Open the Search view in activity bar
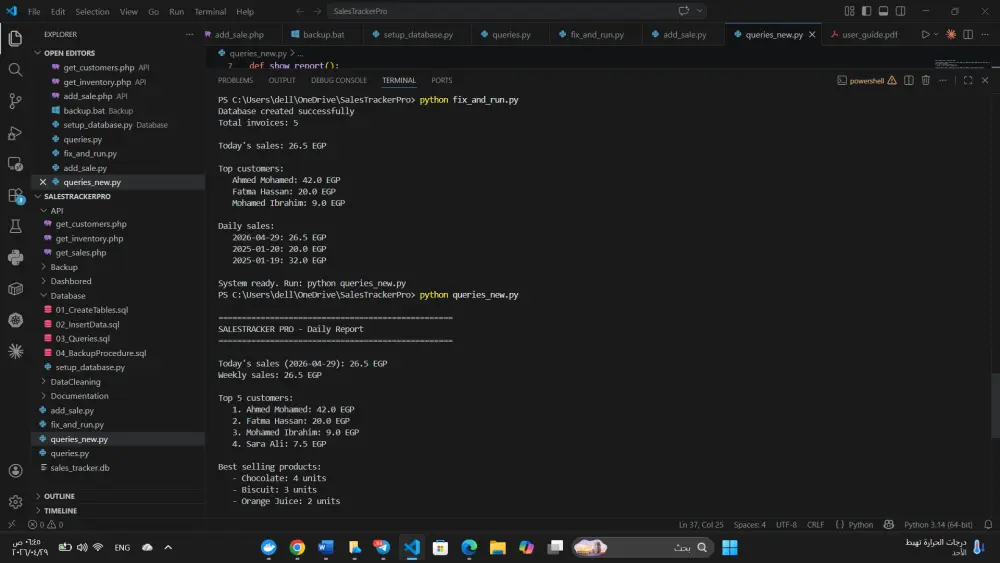 pyautogui.click(x=15, y=69)
